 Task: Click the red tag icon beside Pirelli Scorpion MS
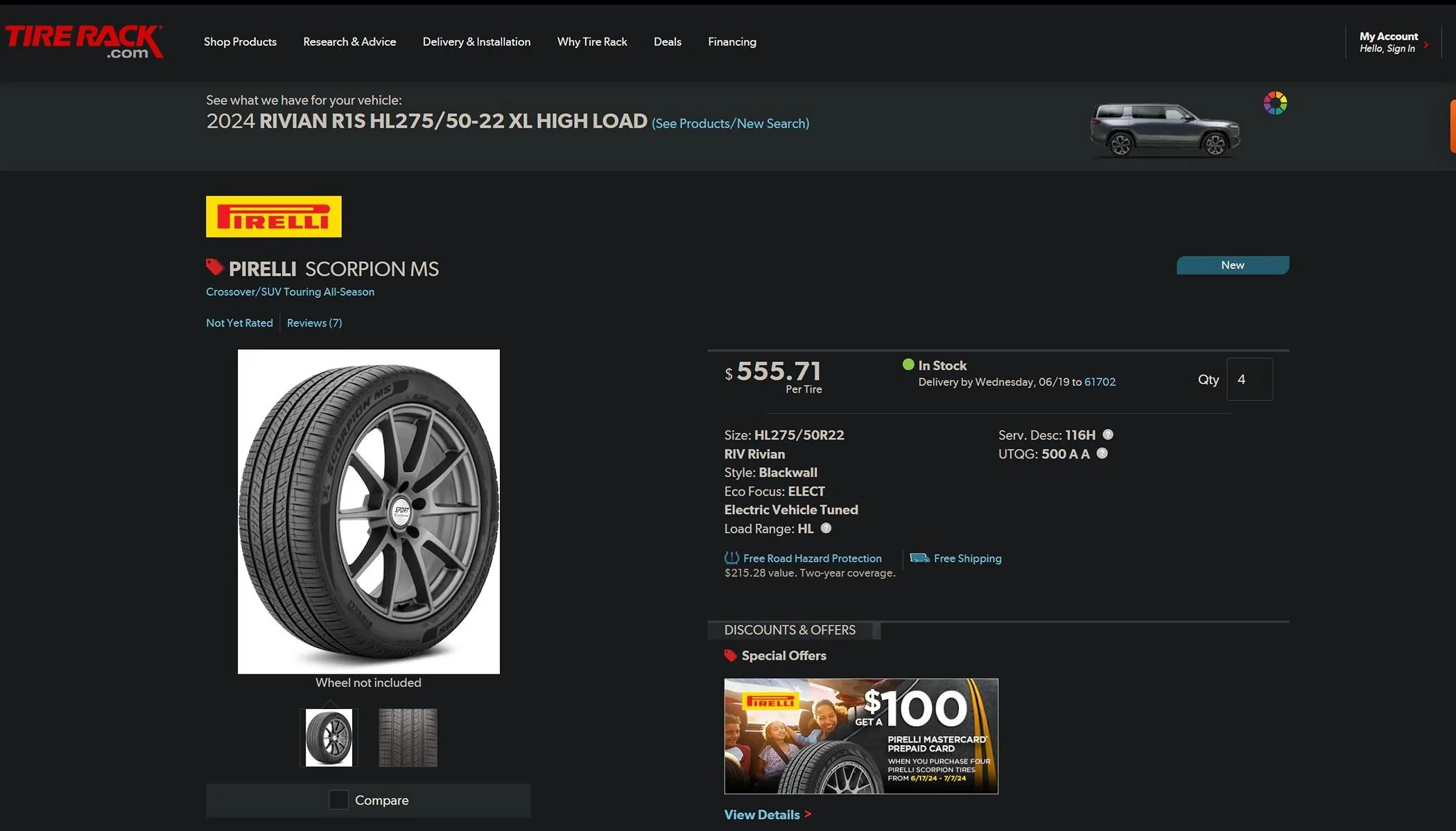pos(214,267)
